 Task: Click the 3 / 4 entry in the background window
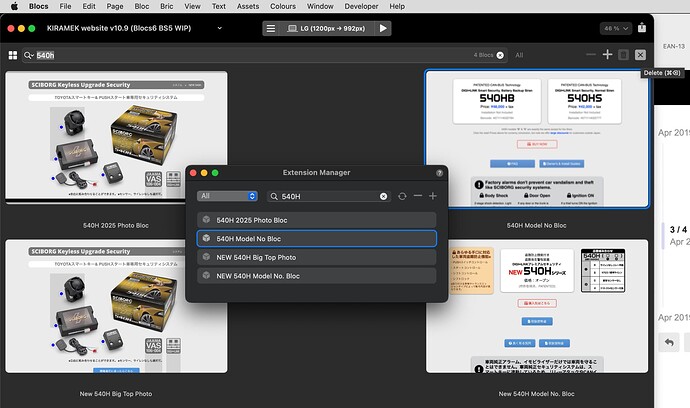[678, 229]
